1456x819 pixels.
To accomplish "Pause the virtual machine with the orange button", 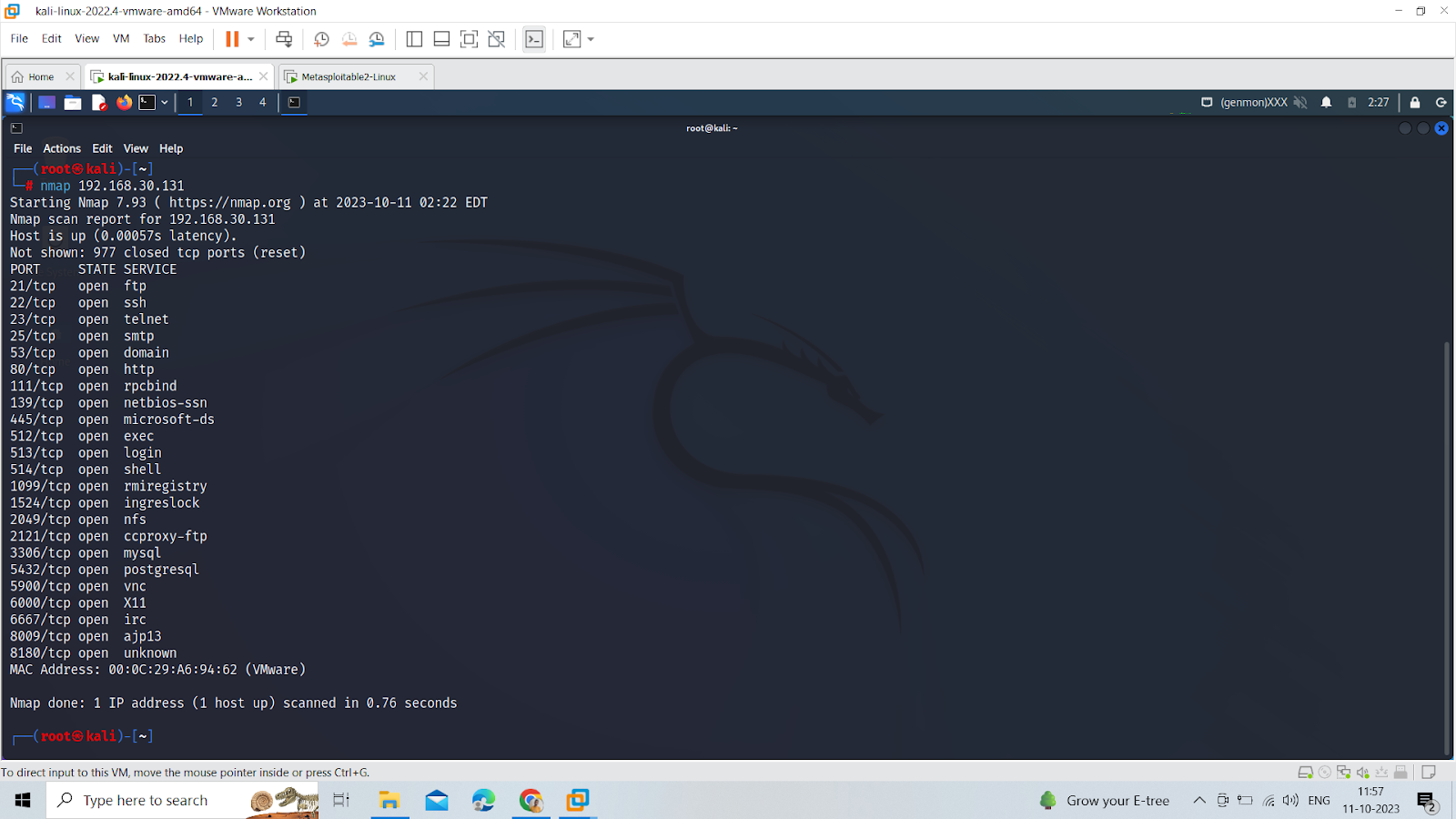I will 232,39.
